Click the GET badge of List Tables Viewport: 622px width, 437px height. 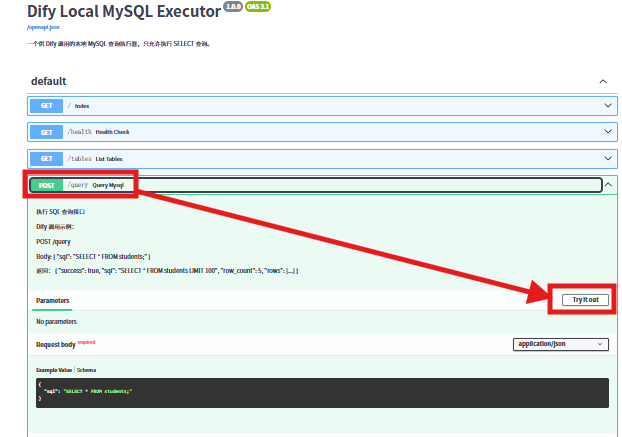click(x=46, y=159)
